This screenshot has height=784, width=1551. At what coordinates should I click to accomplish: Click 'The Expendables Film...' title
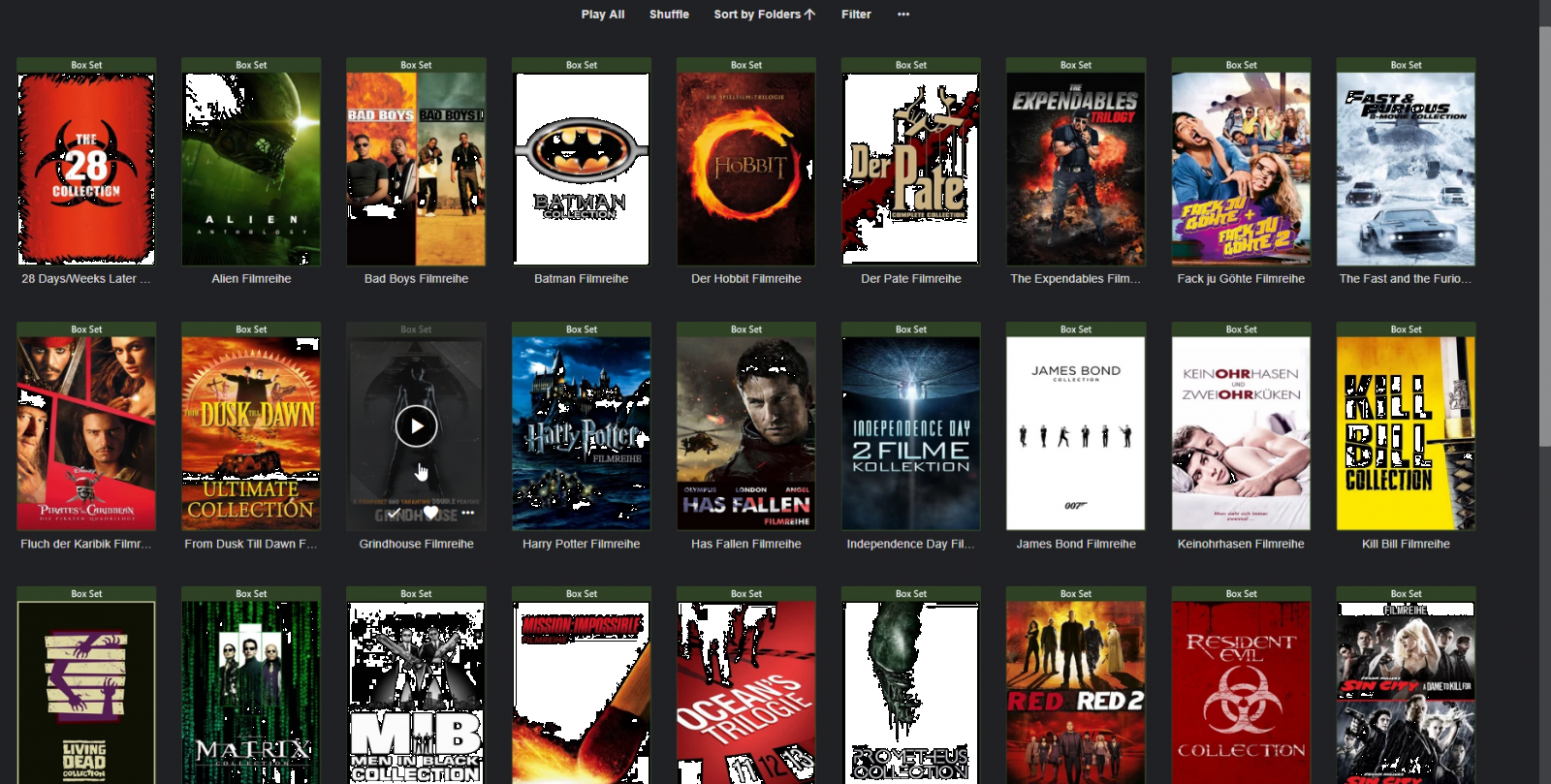pos(1076,279)
